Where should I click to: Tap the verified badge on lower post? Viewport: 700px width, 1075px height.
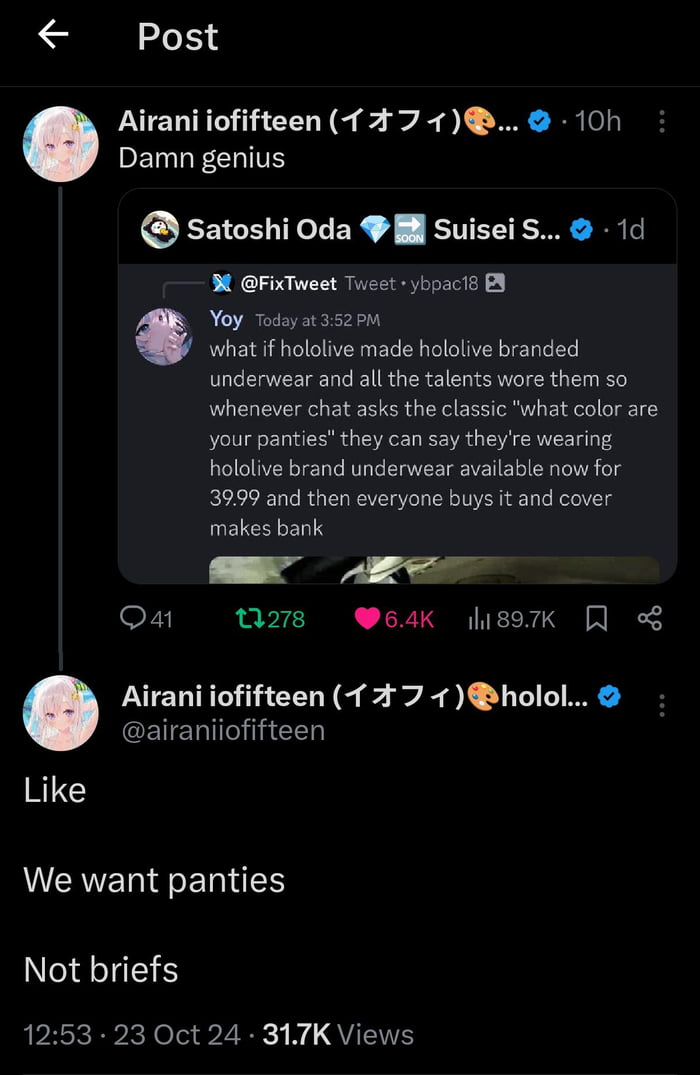[609, 696]
